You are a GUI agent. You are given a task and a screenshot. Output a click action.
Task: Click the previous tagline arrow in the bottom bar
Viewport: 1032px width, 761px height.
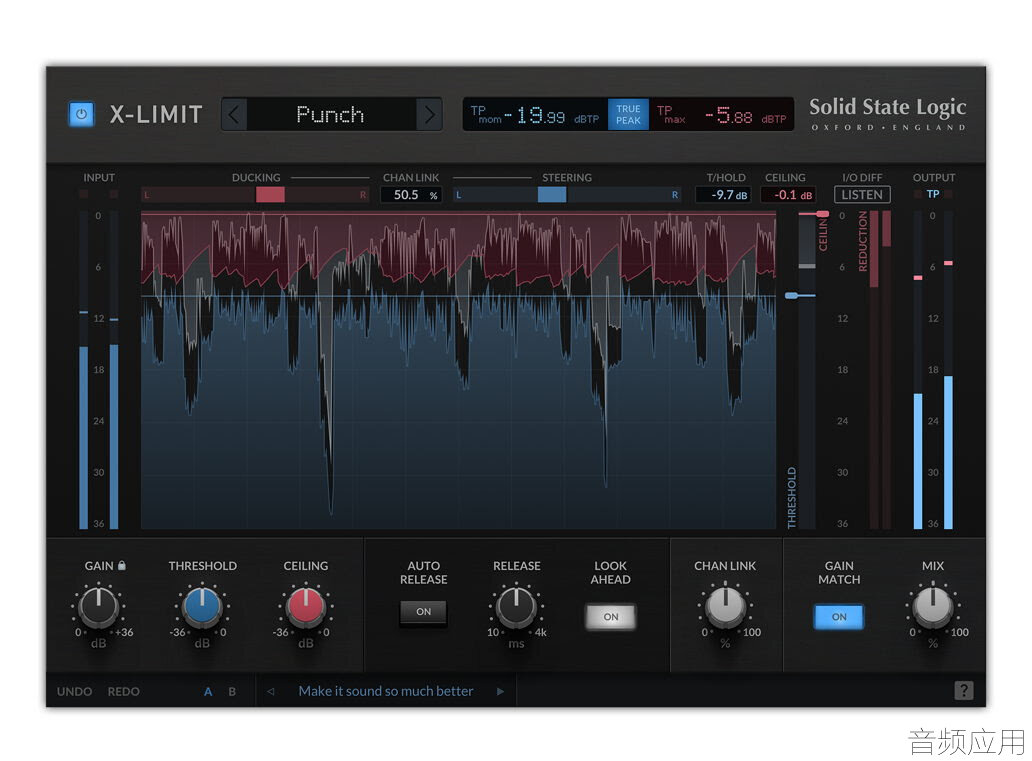point(271,691)
